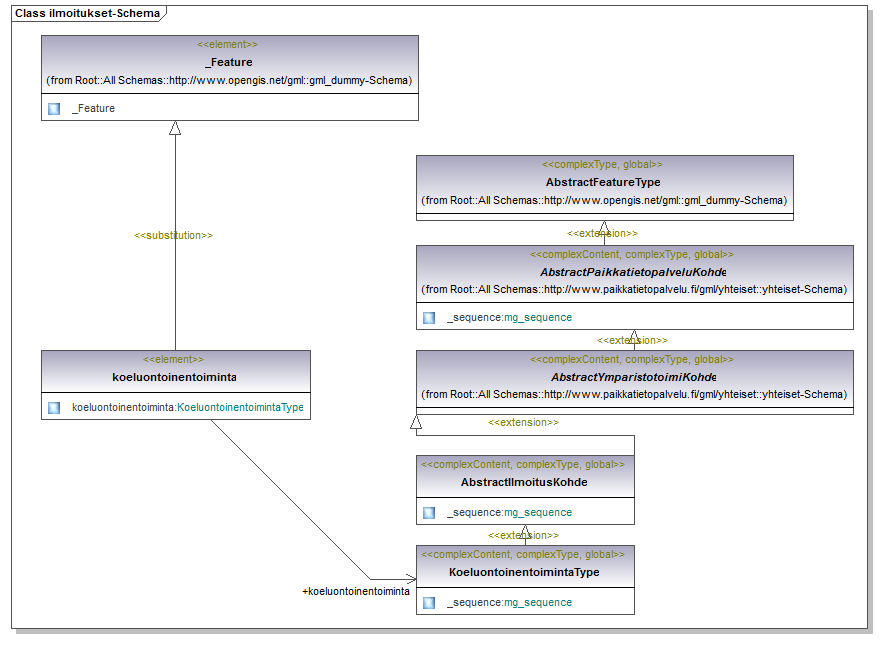This screenshot has height=649, width=894.
Task: Click the substitution stereotype label
Action: (173, 236)
